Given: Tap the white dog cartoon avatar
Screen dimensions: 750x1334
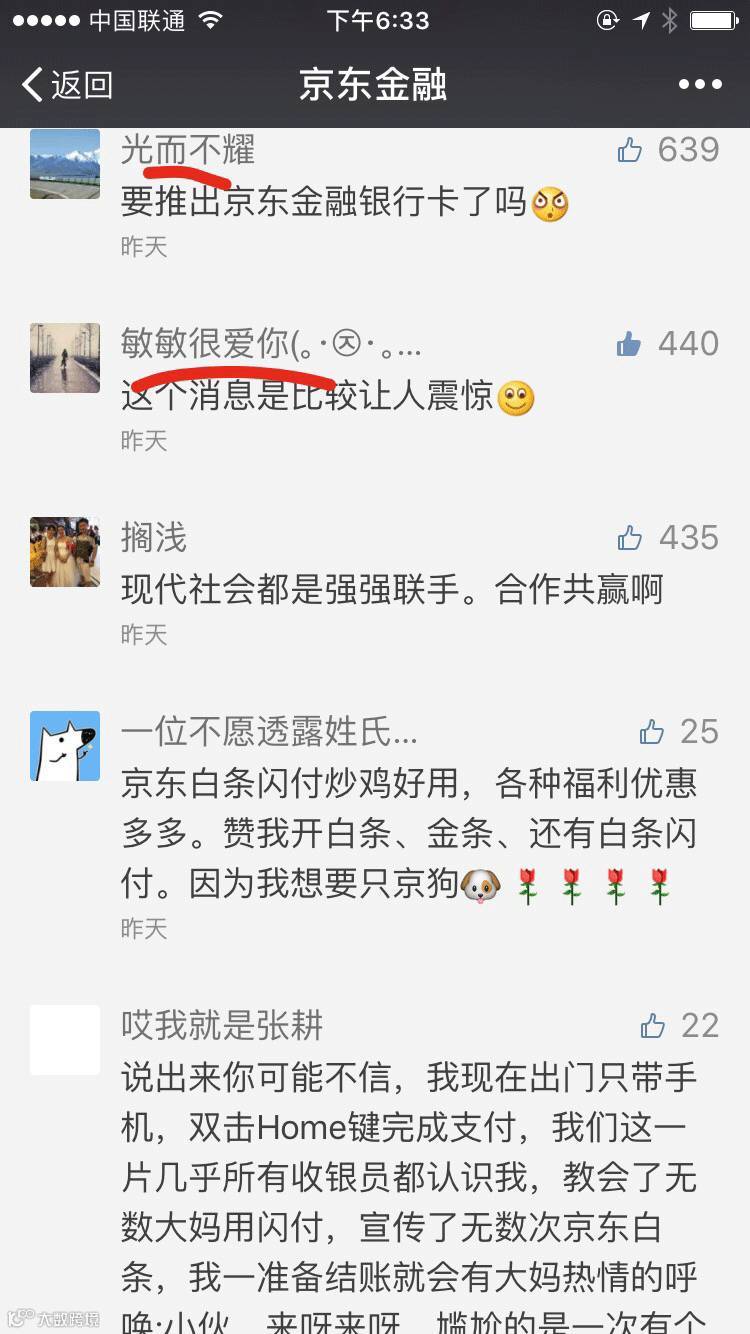Looking at the screenshot, I should [x=65, y=746].
